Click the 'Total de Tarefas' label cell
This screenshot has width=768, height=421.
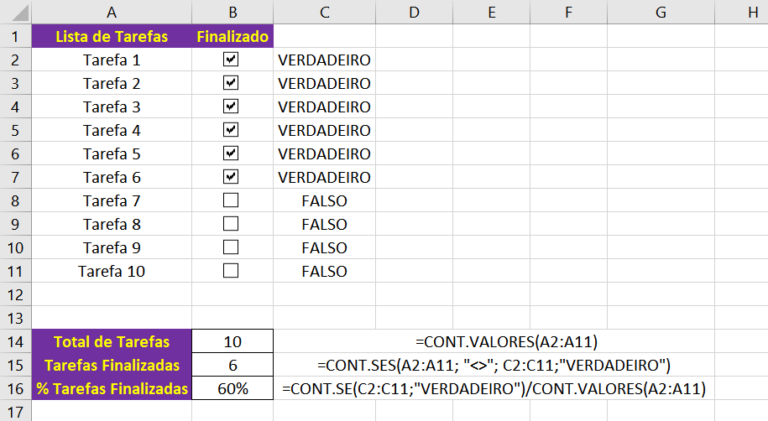click(111, 340)
